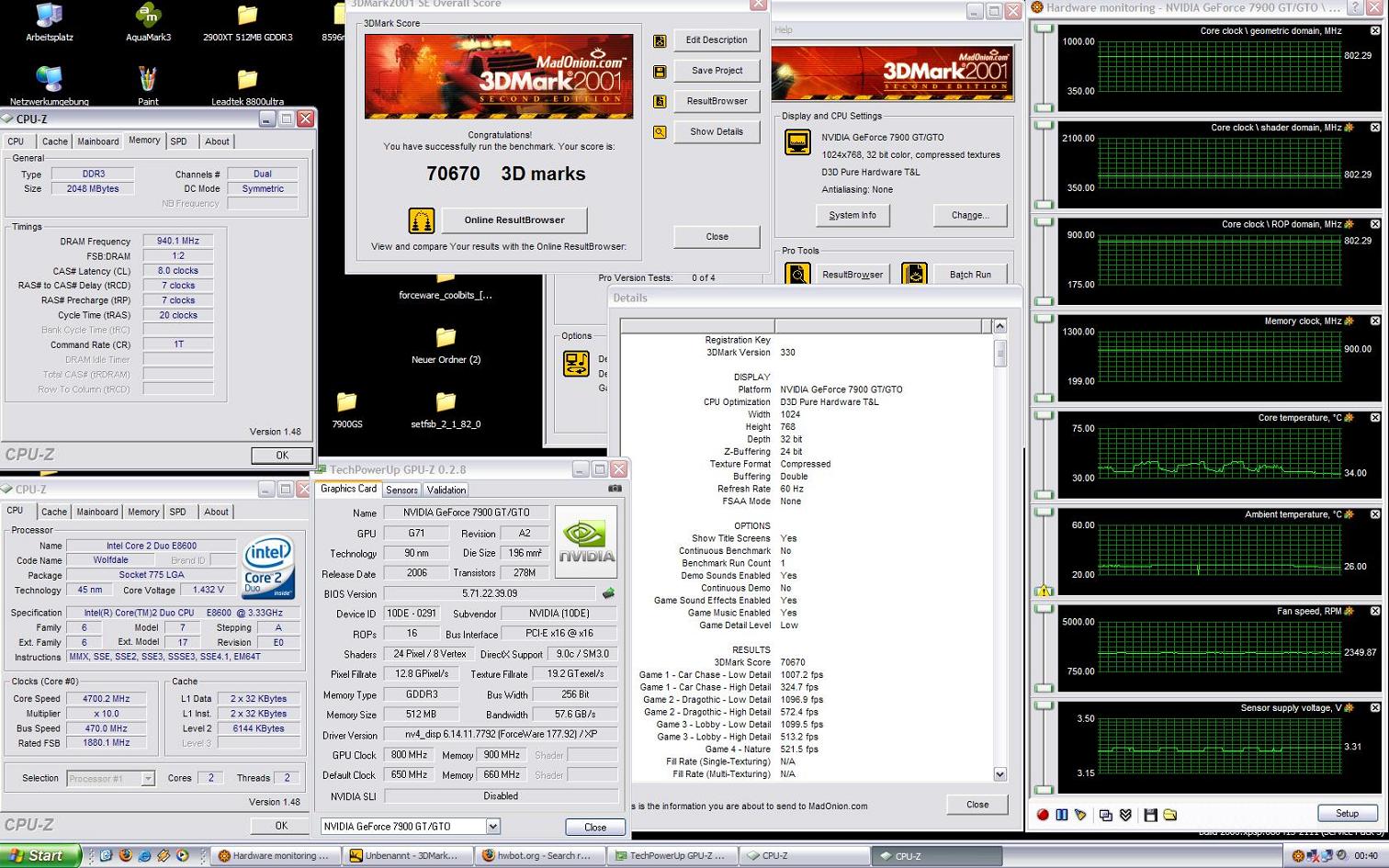Viewport: 1389px width, 868px height.
Task: Click the NVIDIA logo in GPU-Z
Action: tap(586, 542)
